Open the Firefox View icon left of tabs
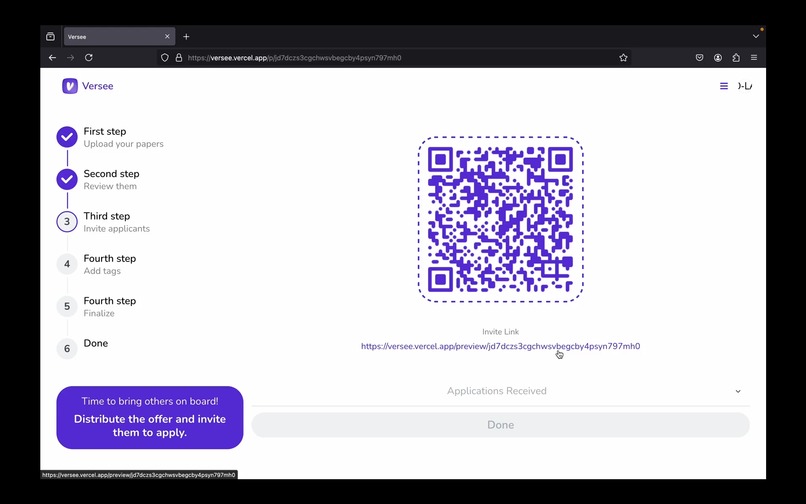Viewport: 806px width, 504px height. click(50, 37)
